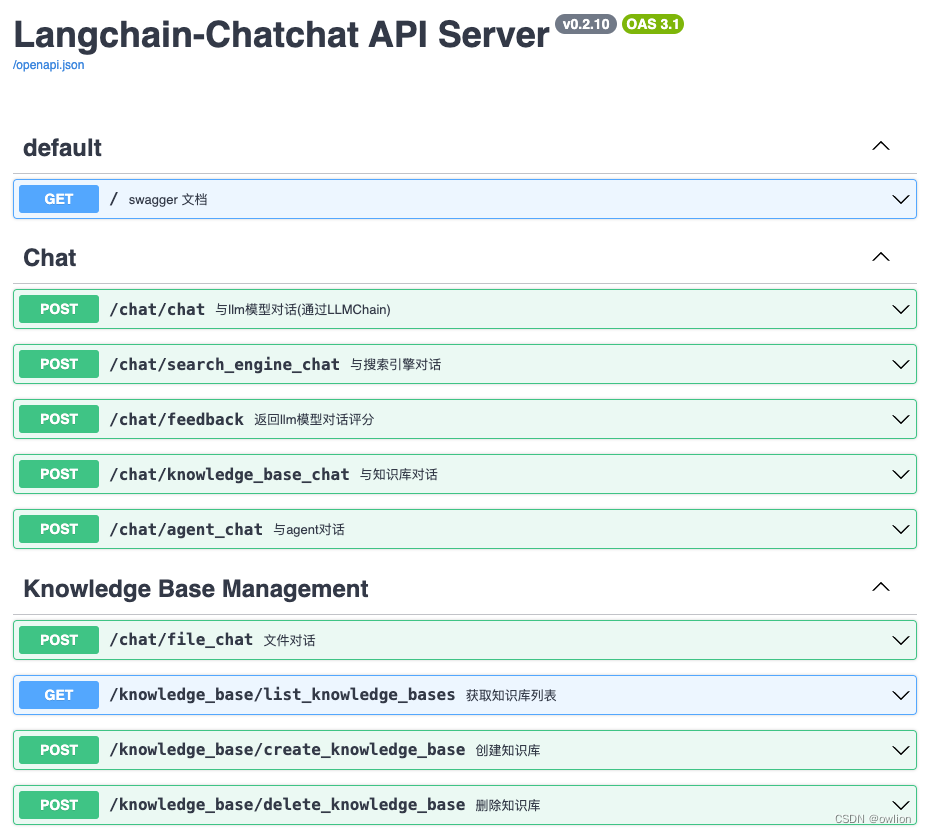Expand the list_knowledge_bases row arrow
This screenshot has width=926, height=833.
pyautogui.click(x=901, y=695)
